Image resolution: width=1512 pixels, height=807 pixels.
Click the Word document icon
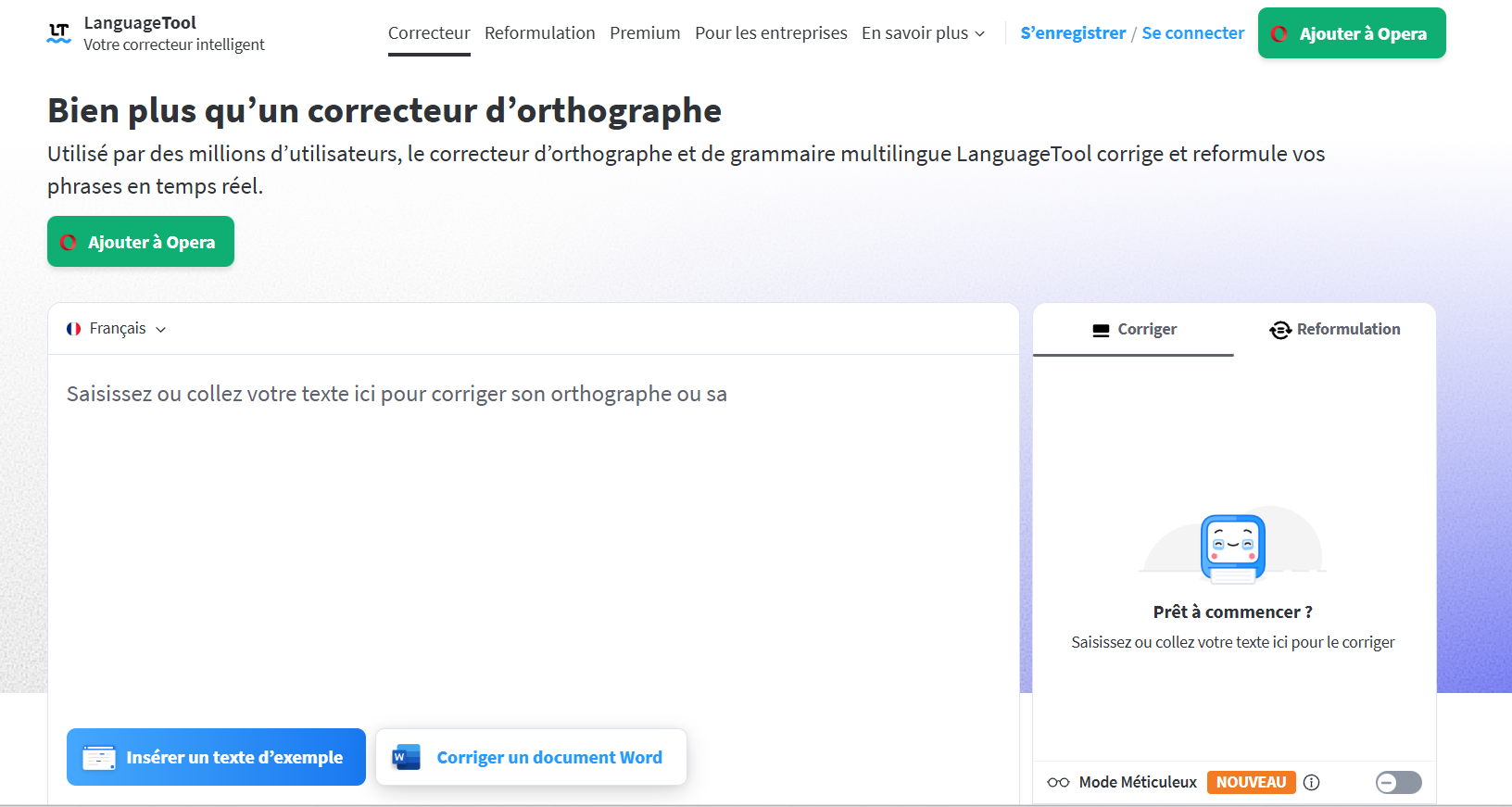click(407, 757)
